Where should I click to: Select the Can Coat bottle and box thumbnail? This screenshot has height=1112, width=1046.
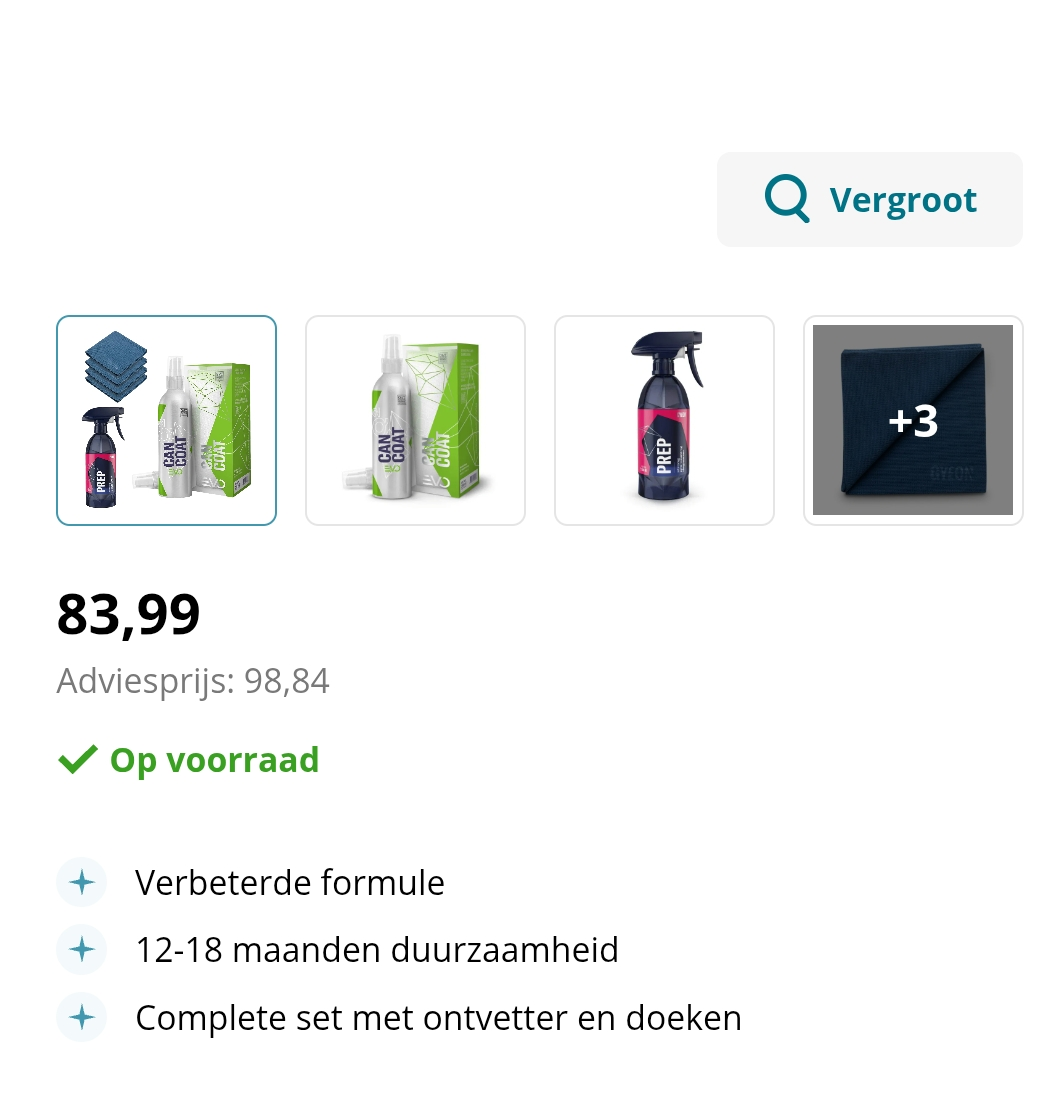[x=416, y=421]
